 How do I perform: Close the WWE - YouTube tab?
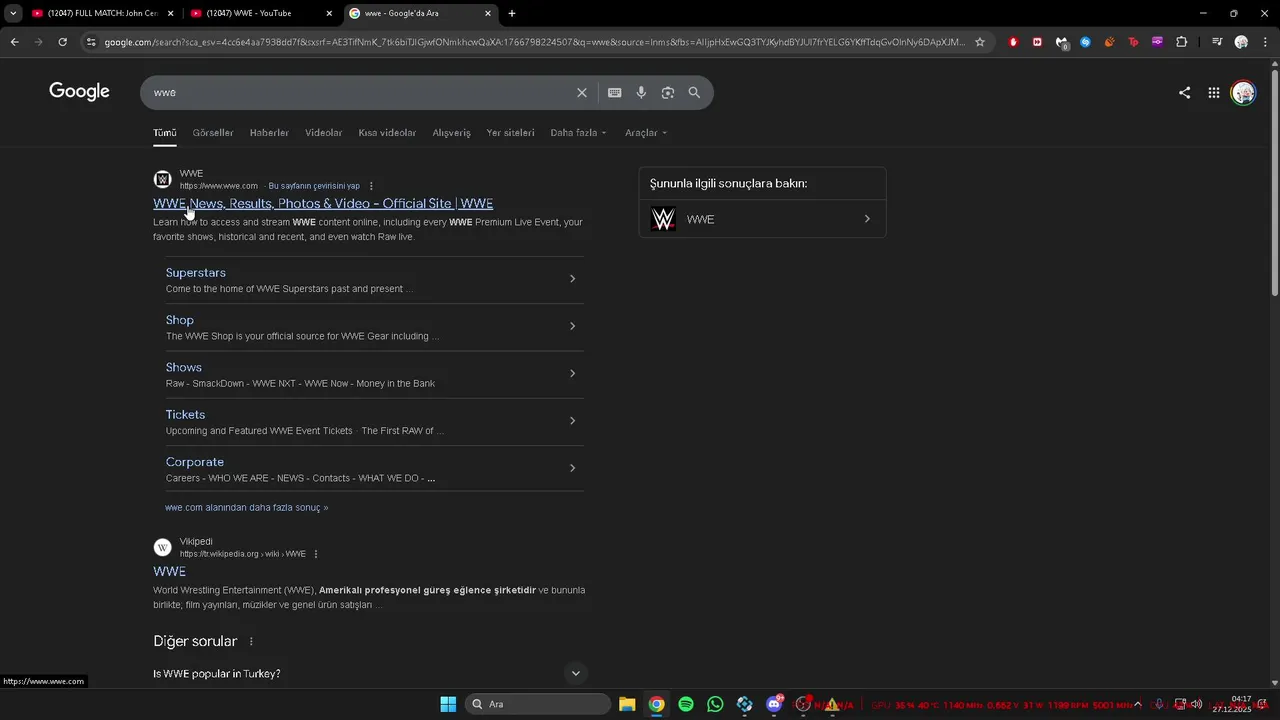pyautogui.click(x=329, y=13)
